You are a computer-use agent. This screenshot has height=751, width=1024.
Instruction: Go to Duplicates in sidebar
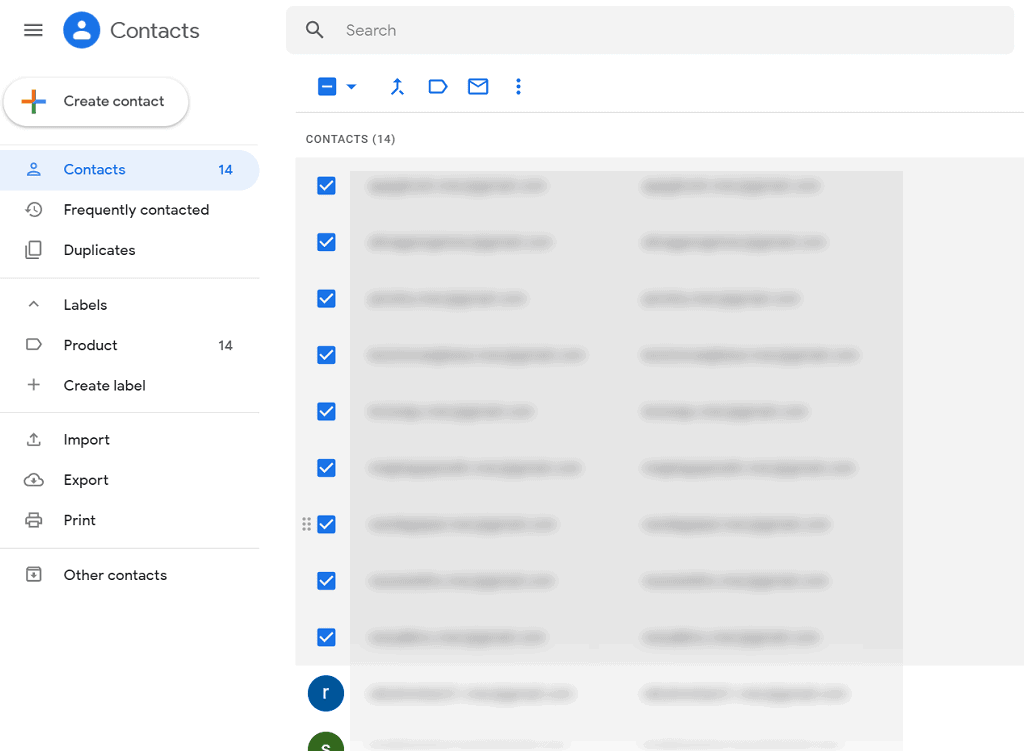(x=99, y=250)
